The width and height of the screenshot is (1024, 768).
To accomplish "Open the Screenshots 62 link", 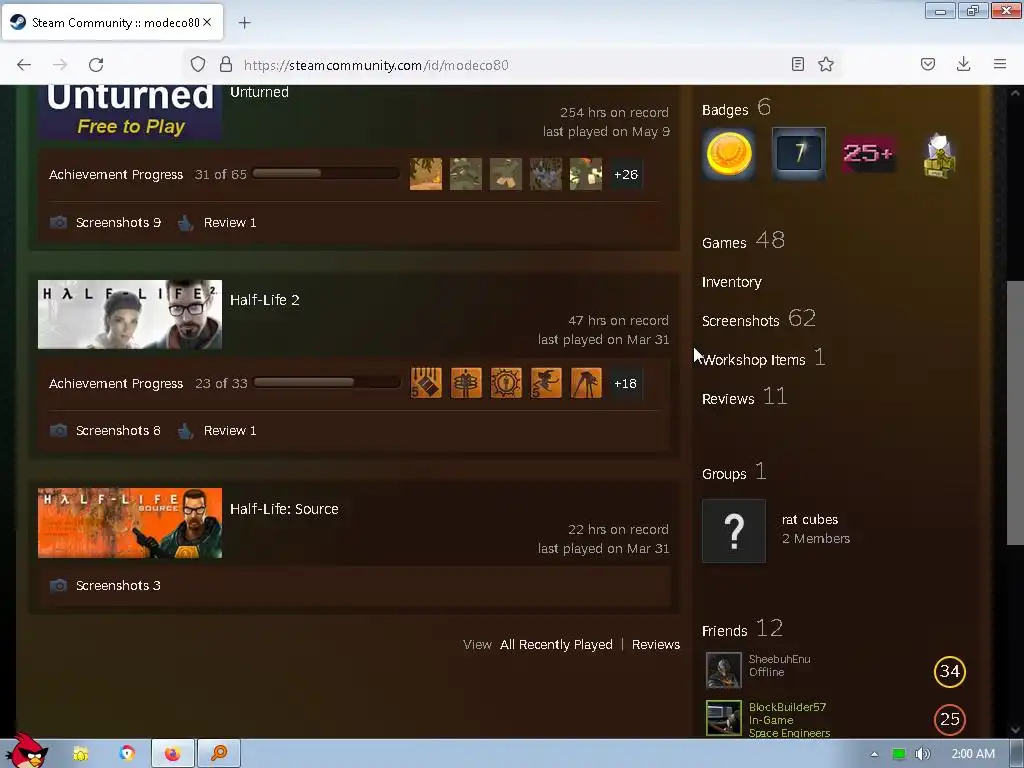I will click(x=759, y=319).
